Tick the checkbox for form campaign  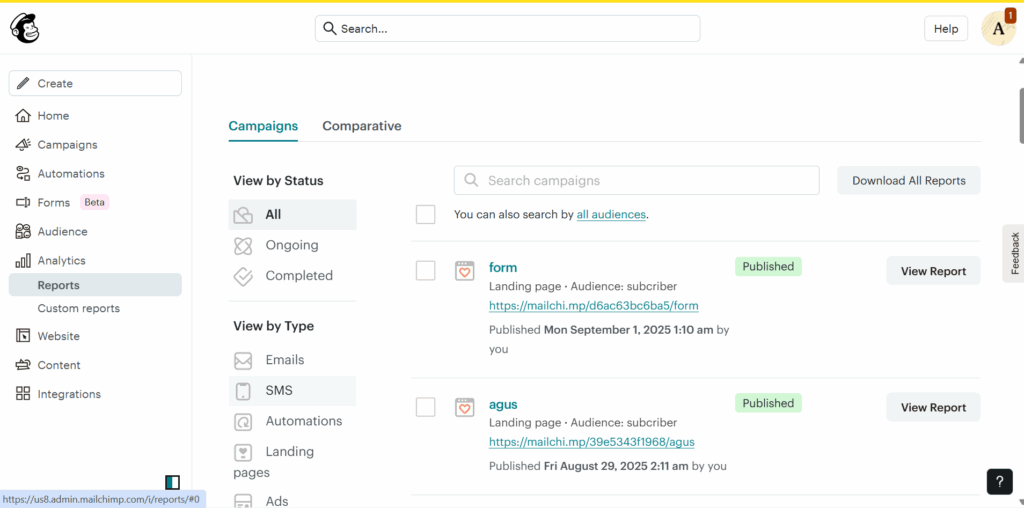click(426, 271)
